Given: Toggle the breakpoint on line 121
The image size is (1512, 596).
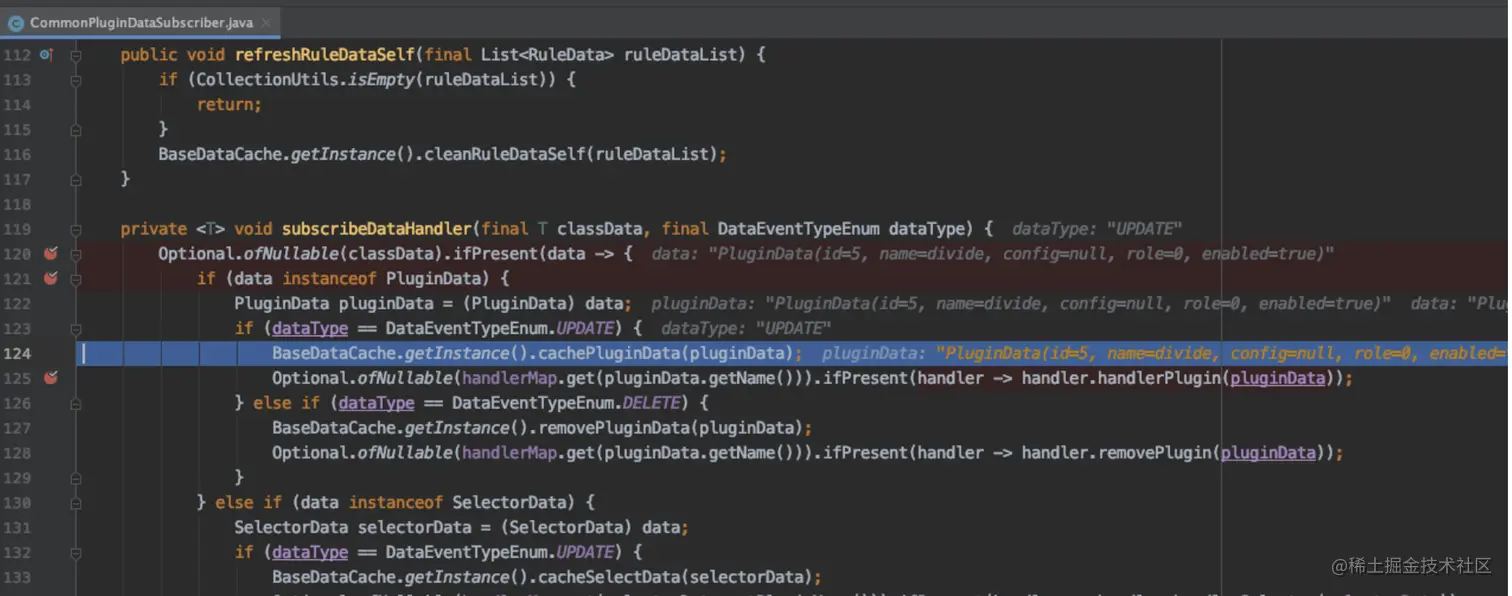Looking at the screenshot, I should (x=51, y=279).
